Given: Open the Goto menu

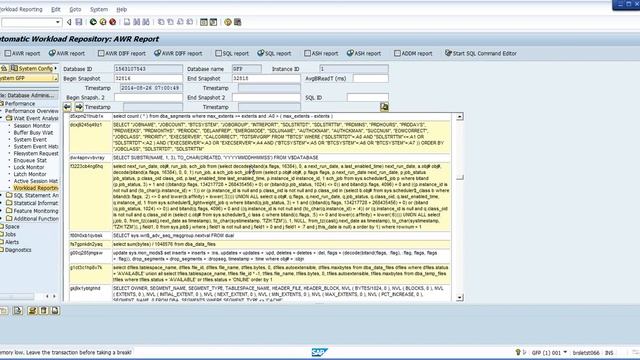Looking at the screenshot, I should pos(75,9).
